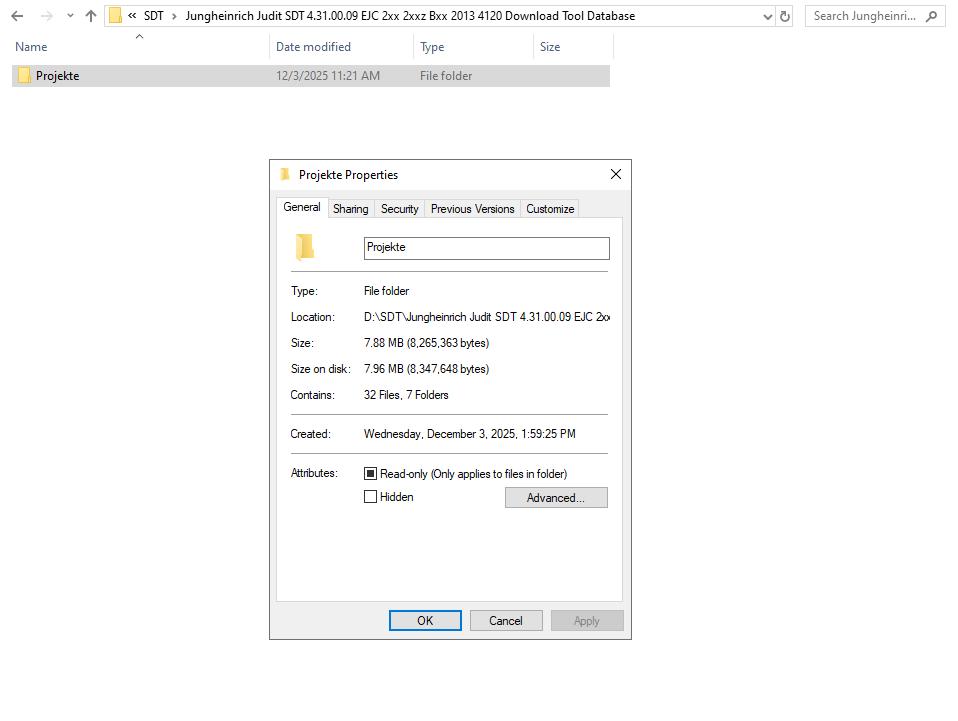This screenshot has width=958, height=721.
Task: Toggle the Hidden attribute checkbox
Action: pos(370,497)
